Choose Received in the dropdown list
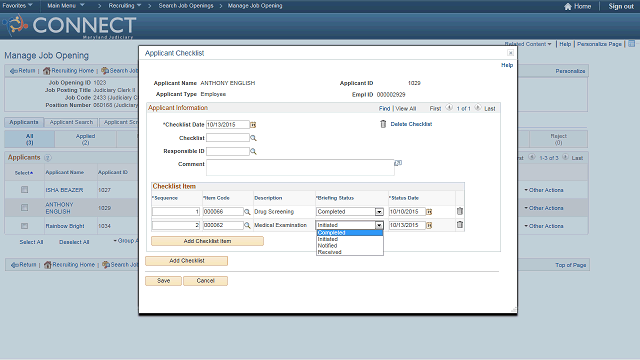The width and height of the screenshot is (640, 360). (x=349, y=252)
